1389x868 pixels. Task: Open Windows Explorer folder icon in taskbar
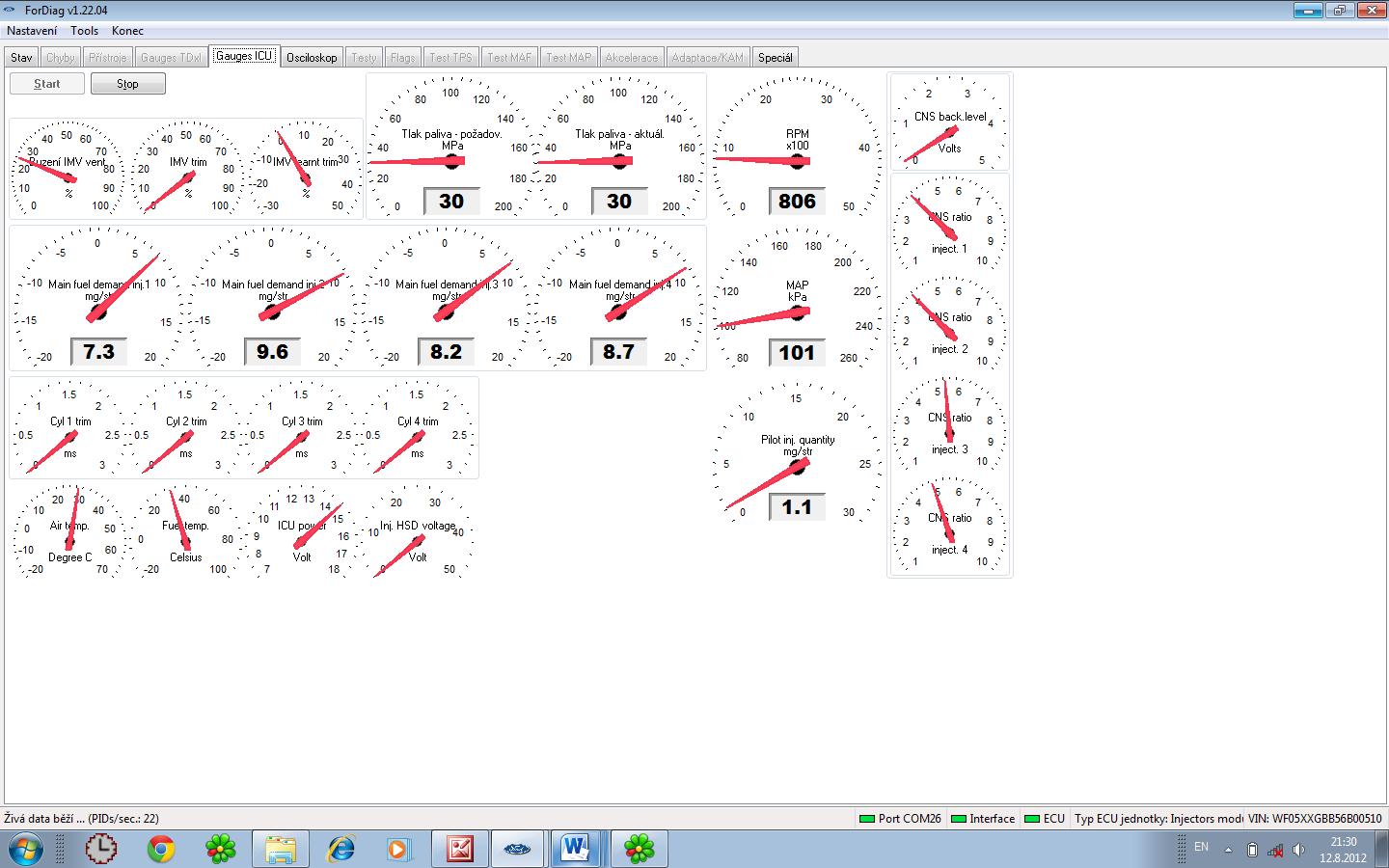tap(281, 849)
